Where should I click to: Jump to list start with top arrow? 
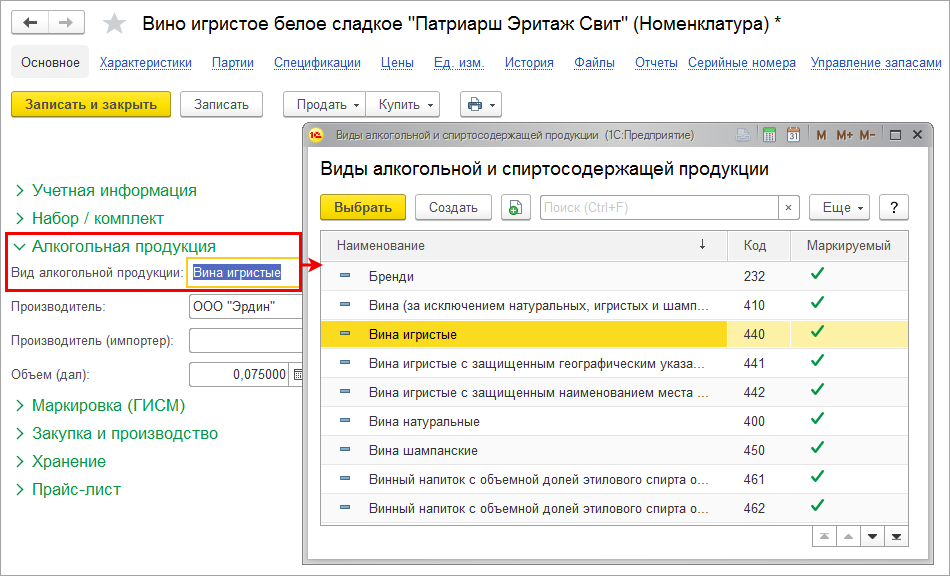(x=824, y=537)
